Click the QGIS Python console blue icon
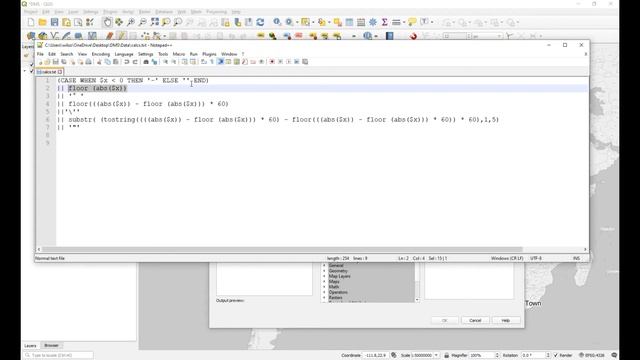Screen dimensions: 640x360 point(389,36)
